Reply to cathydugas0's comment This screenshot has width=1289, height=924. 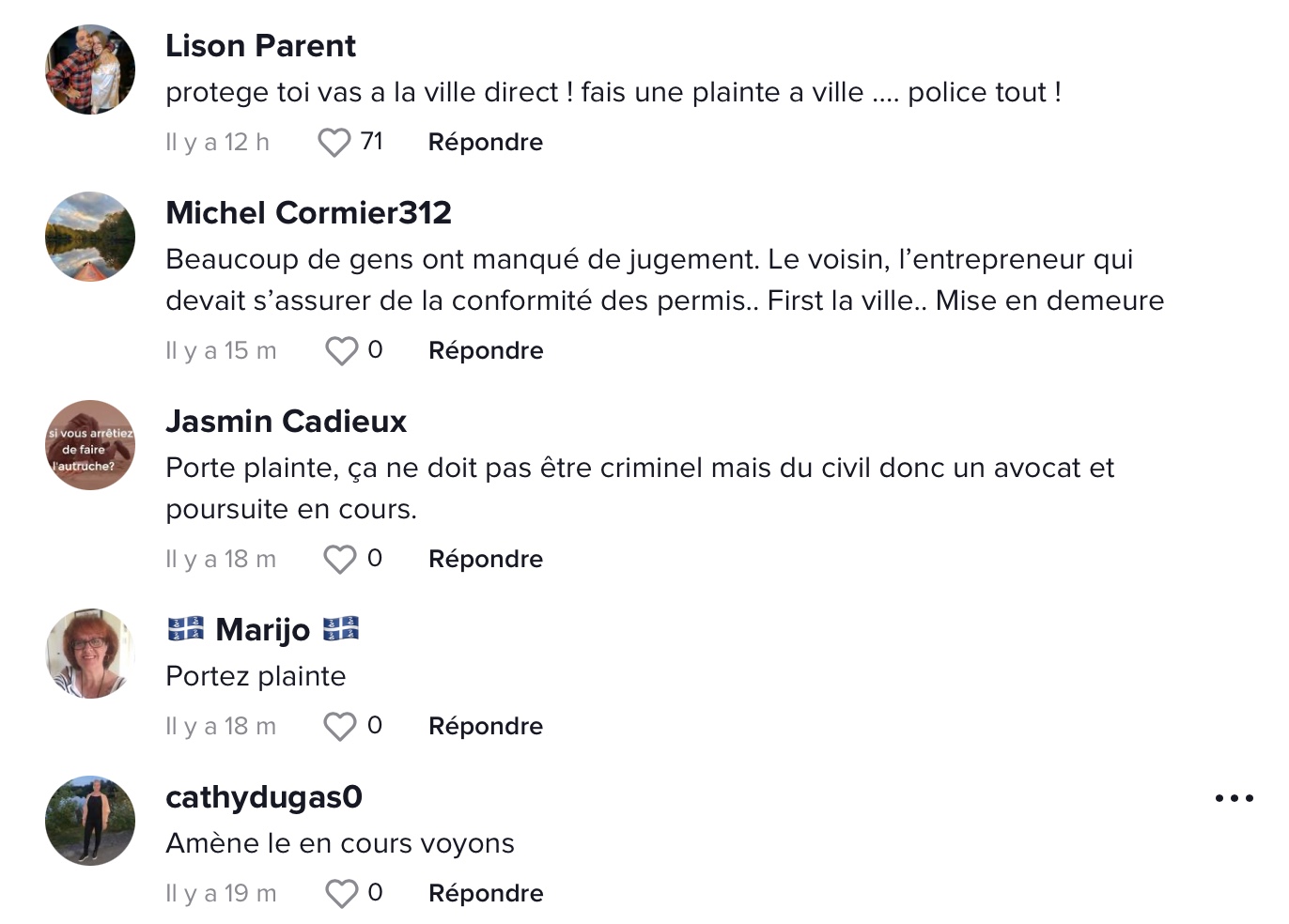tap(486, 894)
